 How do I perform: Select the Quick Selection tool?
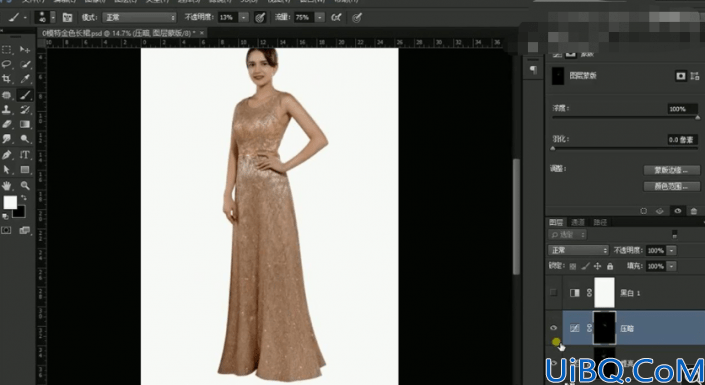tap(25, 64)
